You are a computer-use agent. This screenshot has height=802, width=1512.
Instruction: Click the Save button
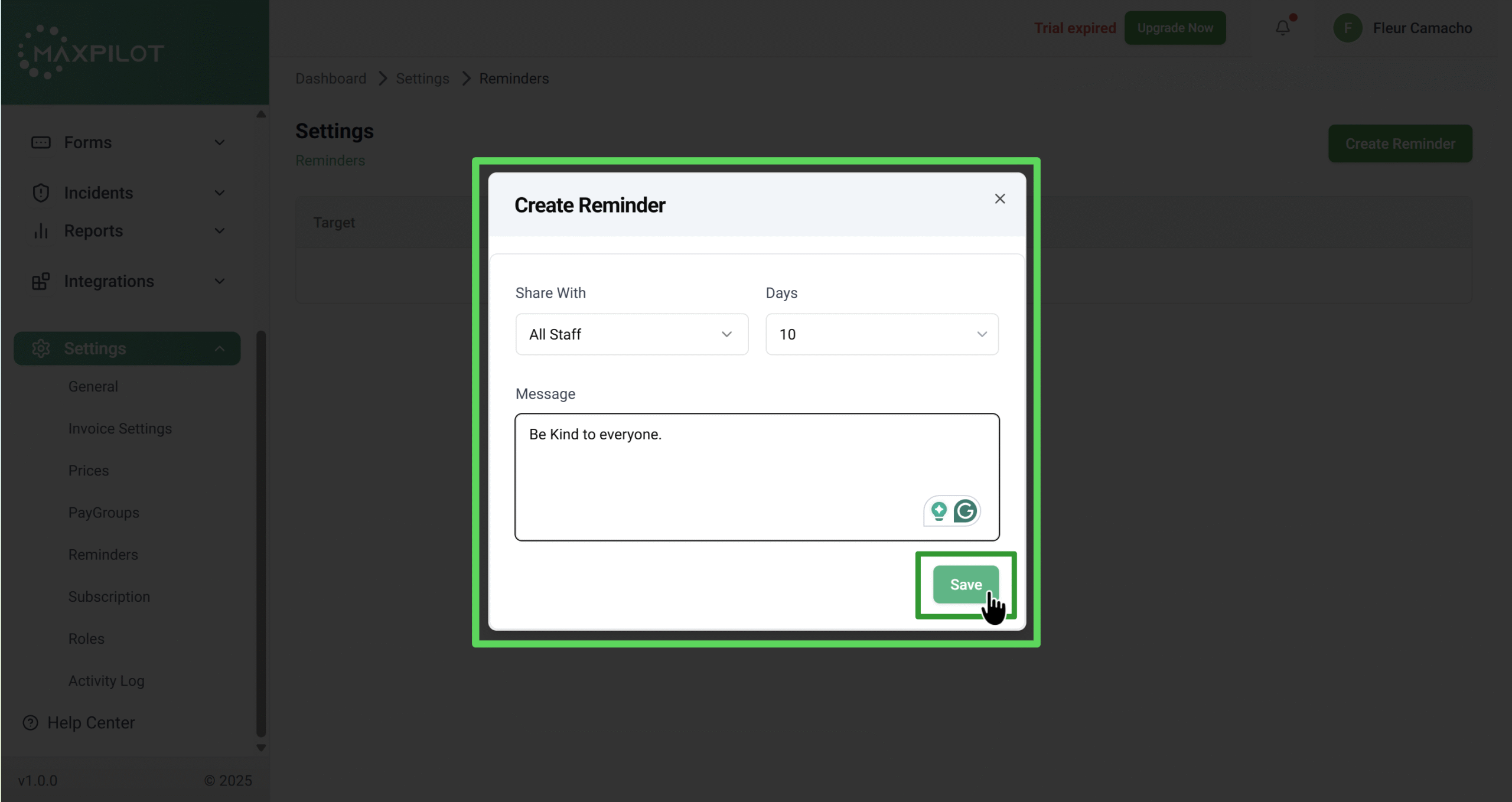[965, 585]
